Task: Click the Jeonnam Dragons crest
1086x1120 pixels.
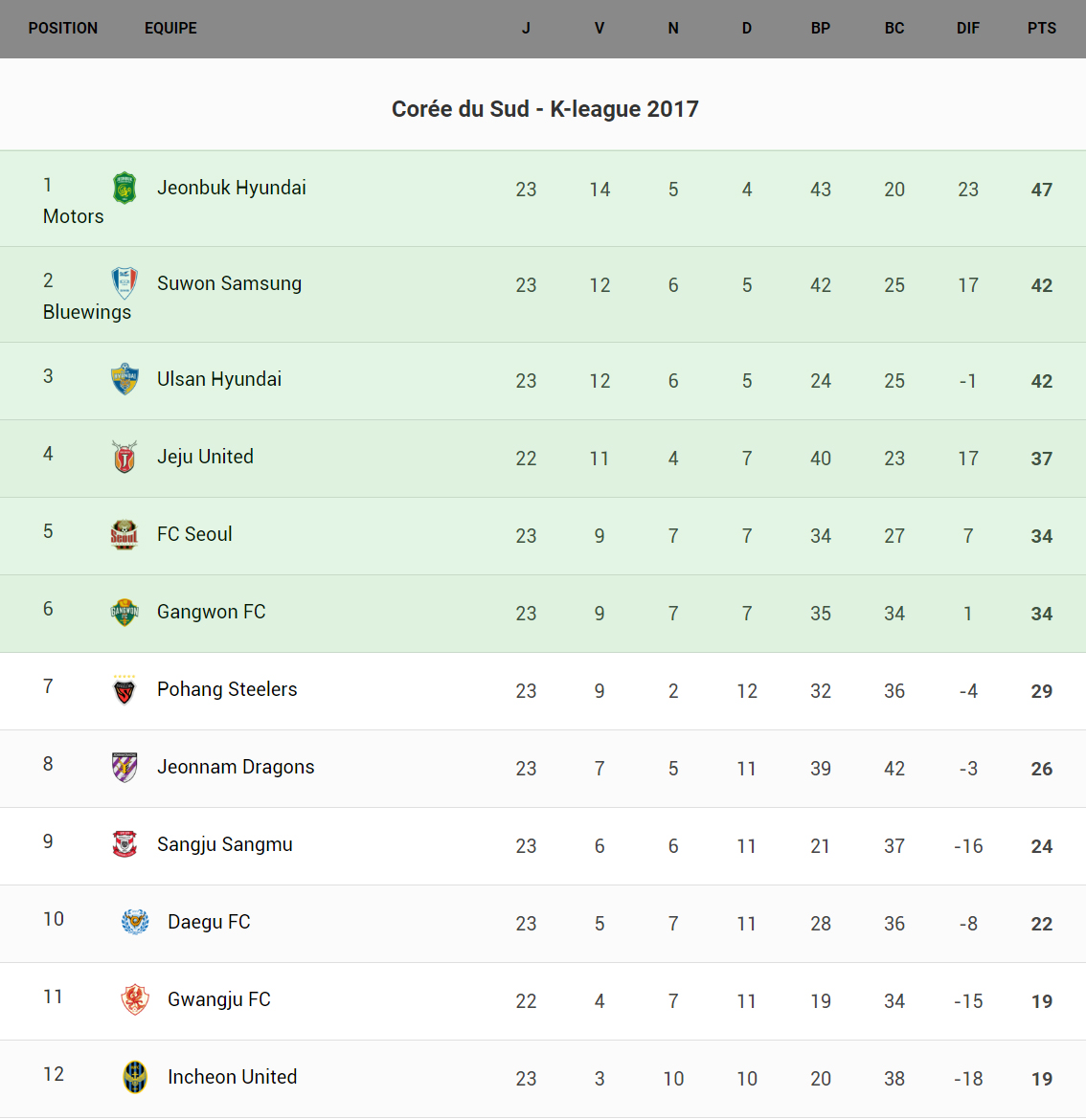Action: (124, 767)
